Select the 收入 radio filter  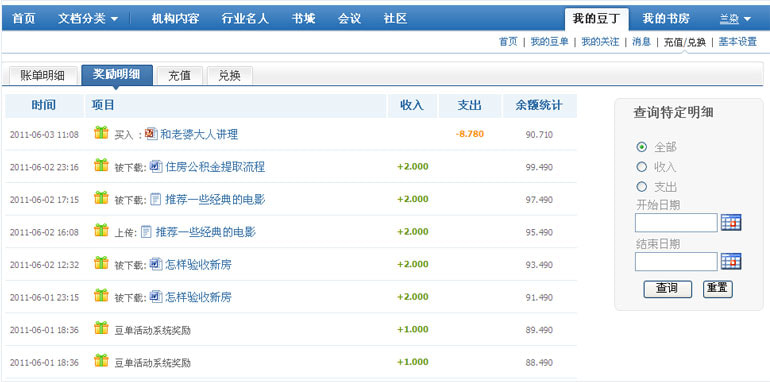tap(641, 167)
